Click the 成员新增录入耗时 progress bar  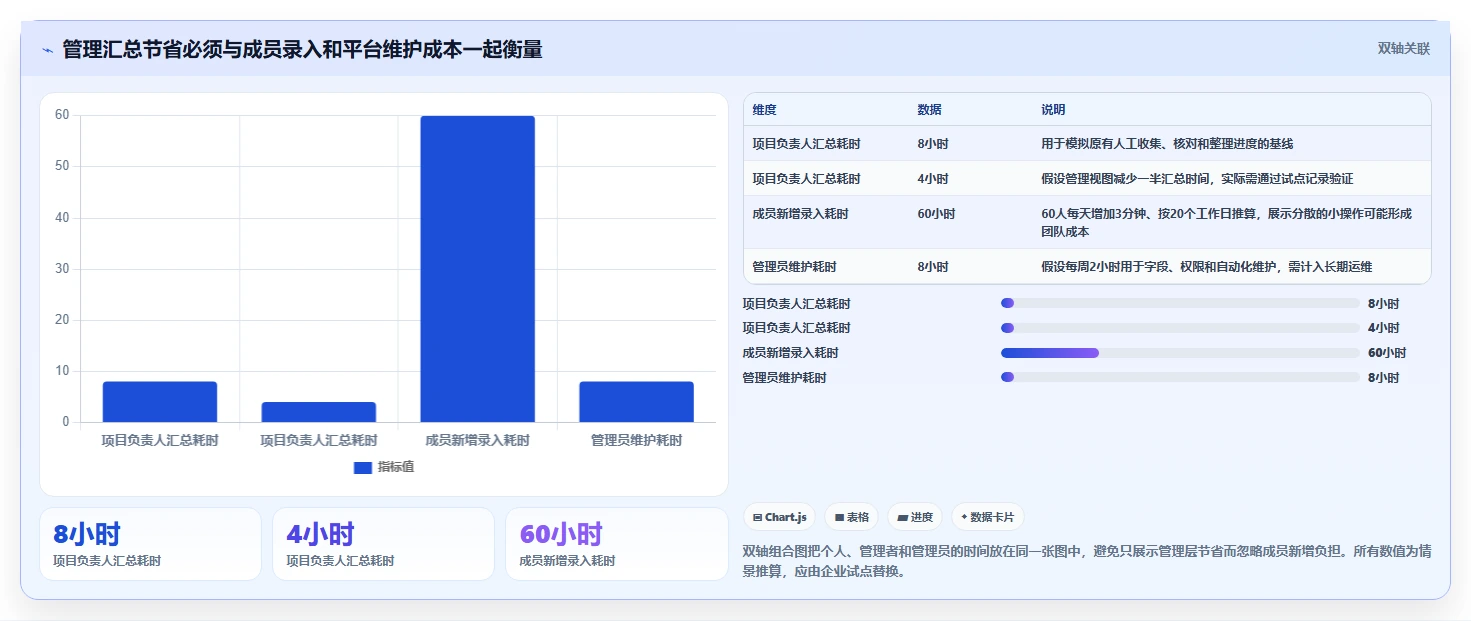pos(1180,353)
